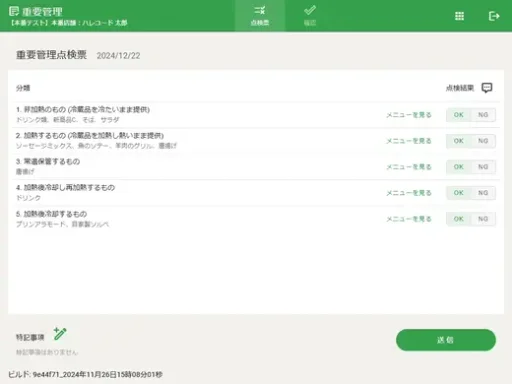Viewport: 512px width, 384px height.
Task: Switch to the 点検票 tab
Action: coord(260,16)
